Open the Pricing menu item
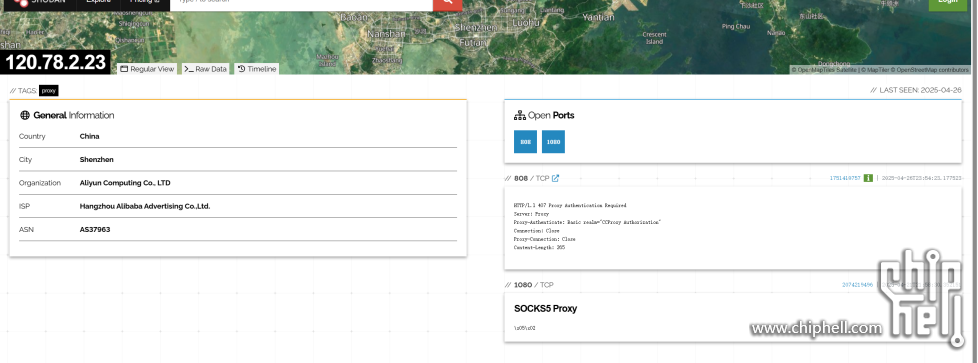This screenshot has width=978, height=363. tap(144, 2)
